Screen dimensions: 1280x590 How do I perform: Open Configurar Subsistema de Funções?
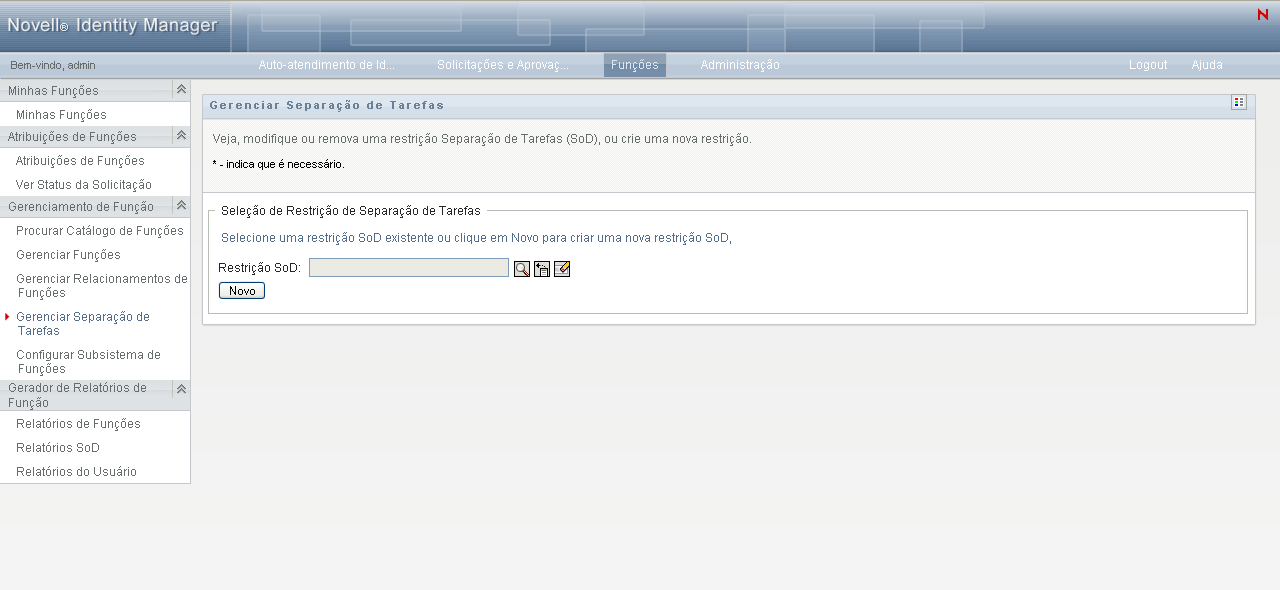tap(88, 362)
